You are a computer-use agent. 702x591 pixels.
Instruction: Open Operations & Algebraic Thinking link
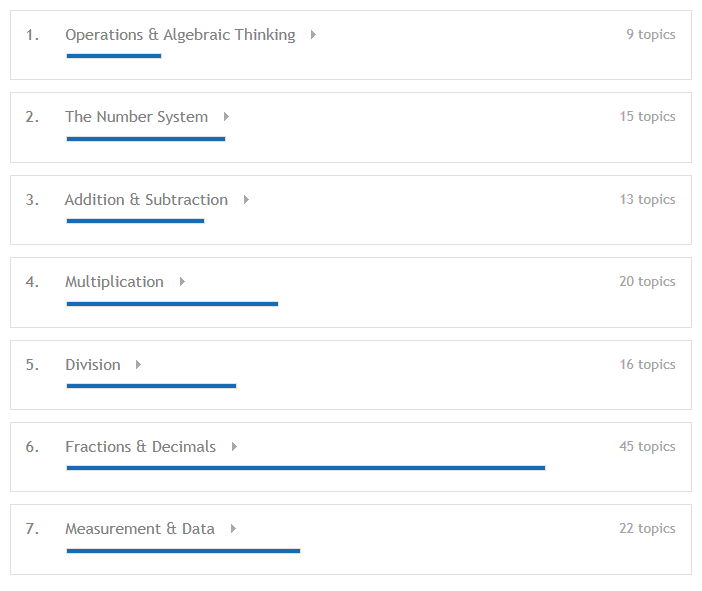(x=180, y=35)
